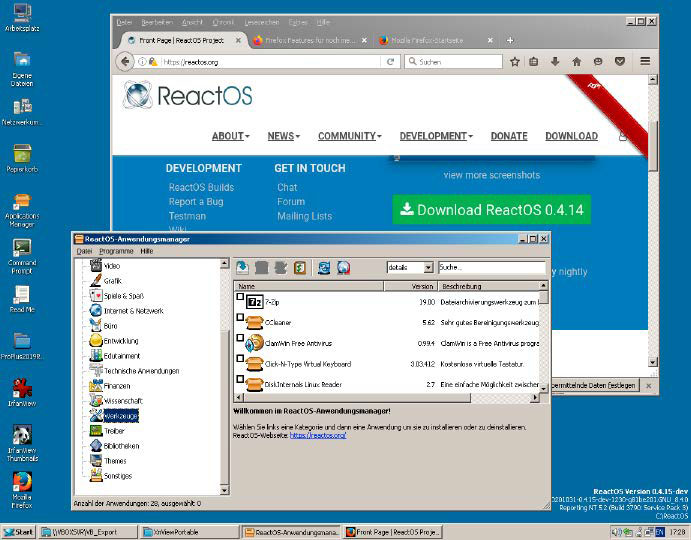Open DOWNLOAD link on ReactOS site

pos(572,136)
